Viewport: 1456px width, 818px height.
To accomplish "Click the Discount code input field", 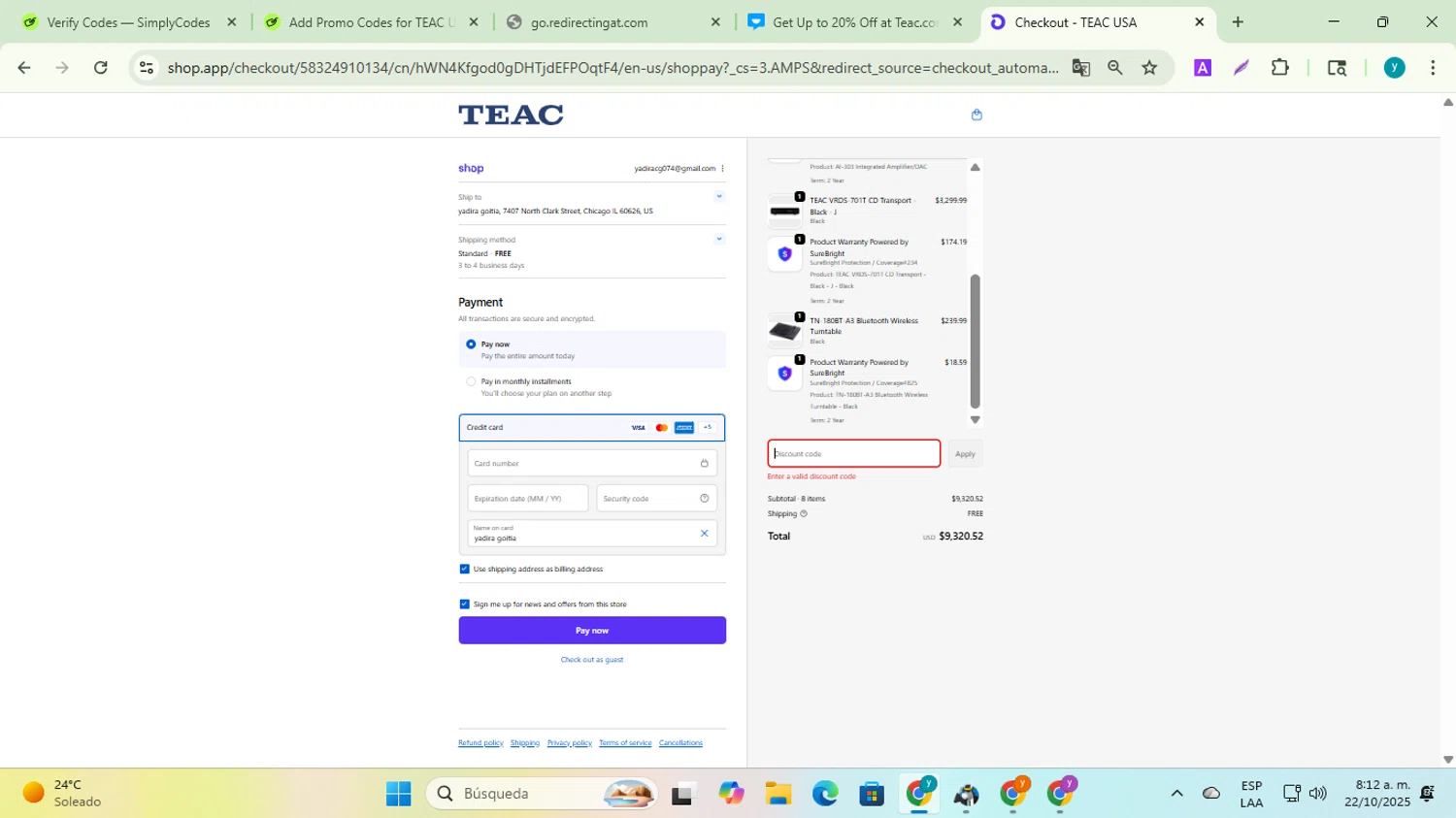I will tap(854, 454).
